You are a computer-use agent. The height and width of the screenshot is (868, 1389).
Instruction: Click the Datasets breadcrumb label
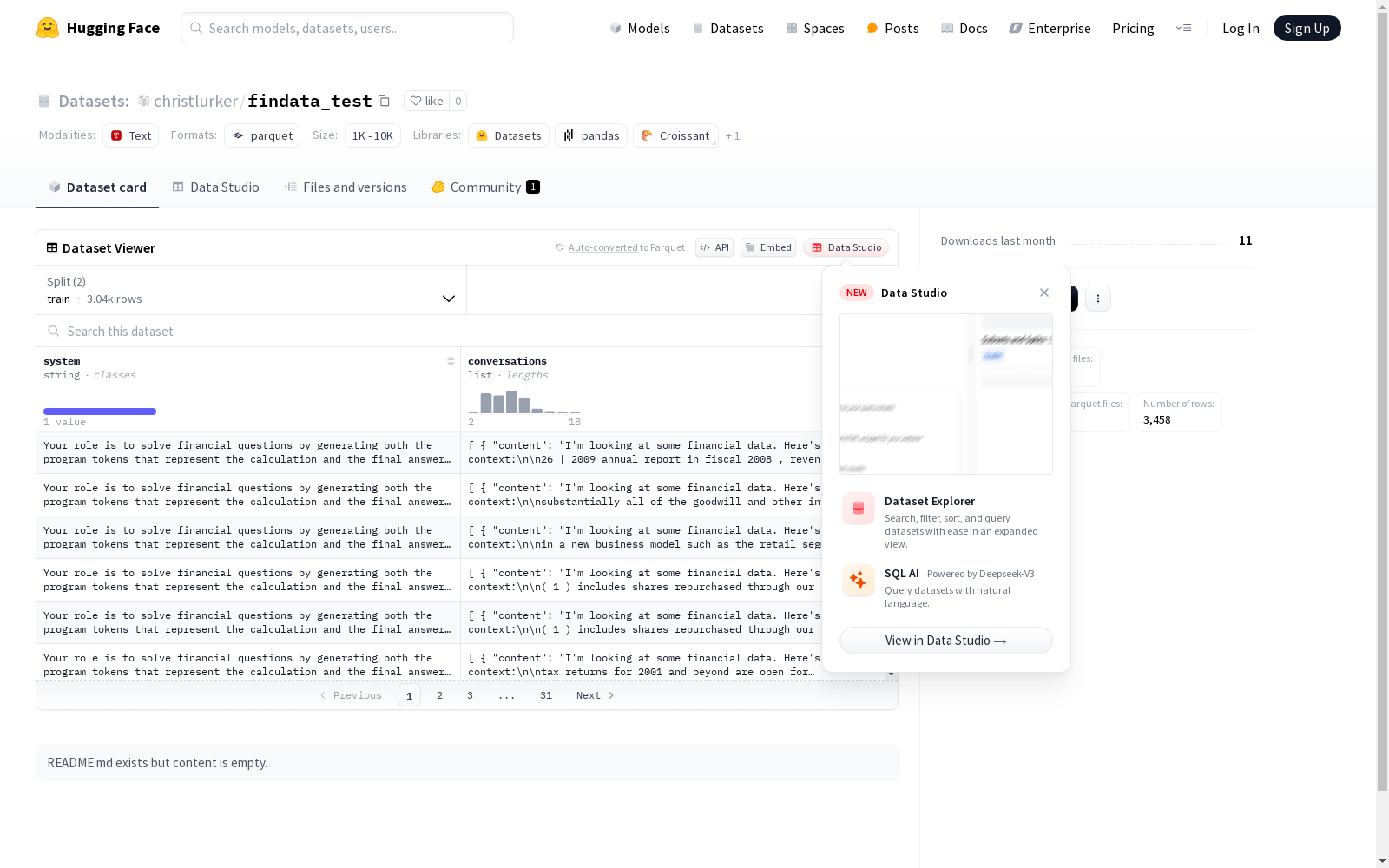pos(93,101)
